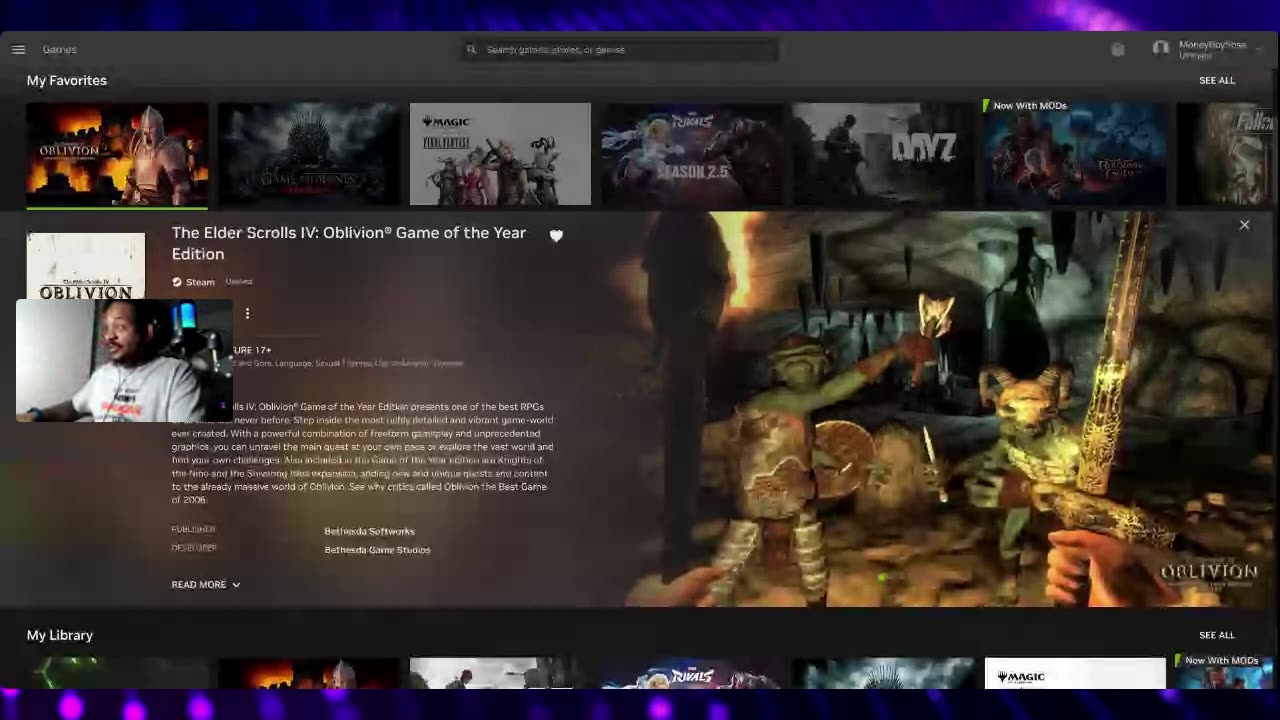The width and height of the screenshot is (1280, 720).
Task: Click the Games header label
Action: 59,49
